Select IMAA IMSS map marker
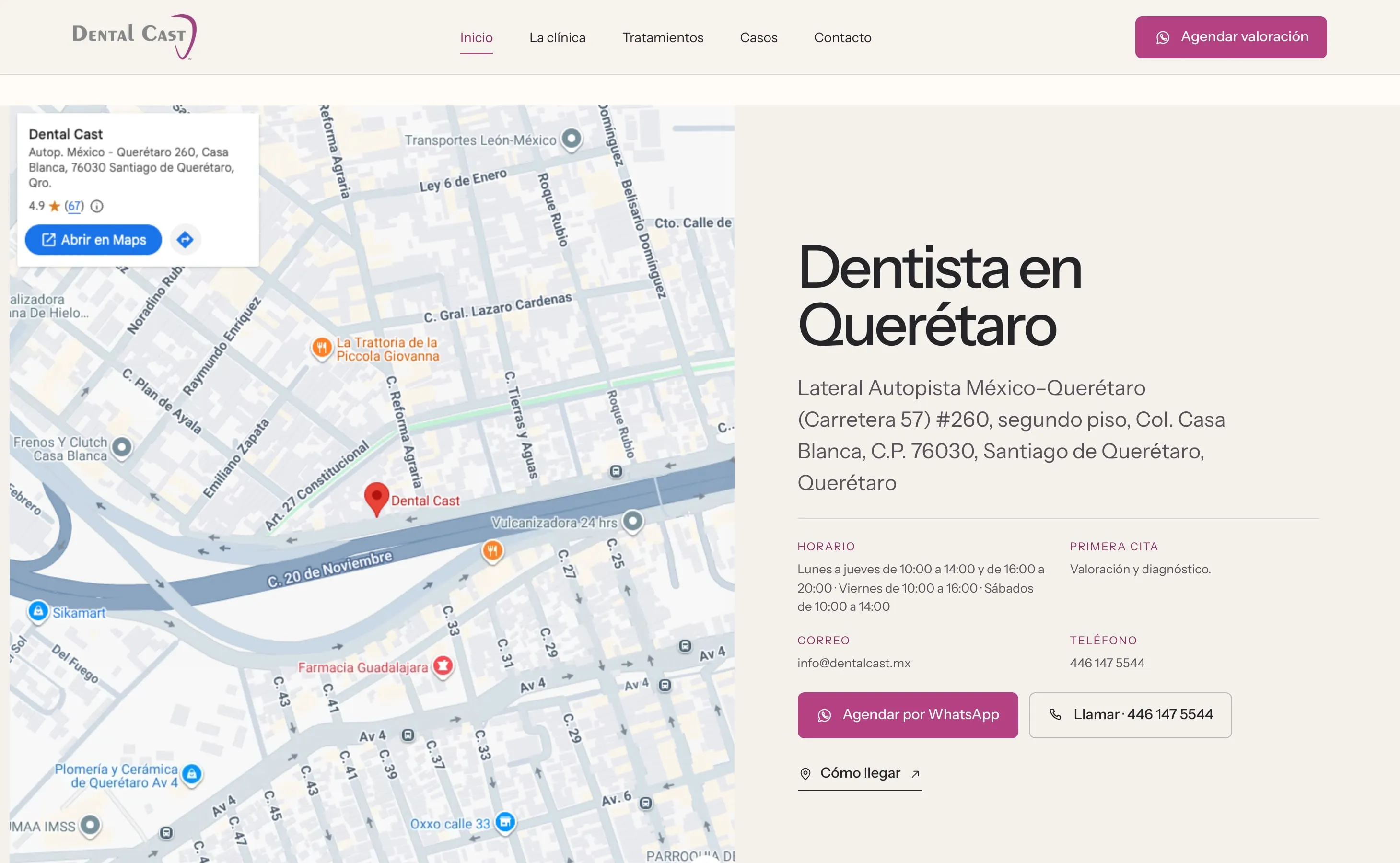Screen dimensions: 1400x863 pos(90,825)
